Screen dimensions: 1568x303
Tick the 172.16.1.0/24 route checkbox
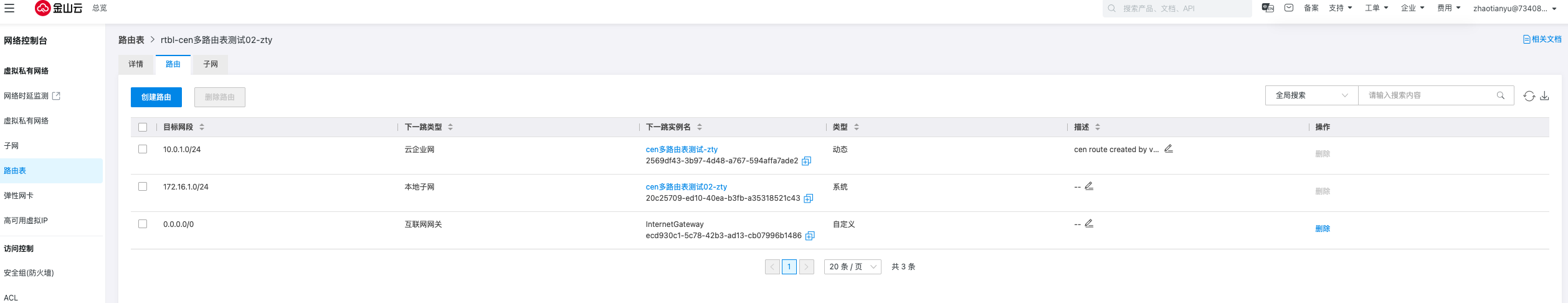point(143,187)
